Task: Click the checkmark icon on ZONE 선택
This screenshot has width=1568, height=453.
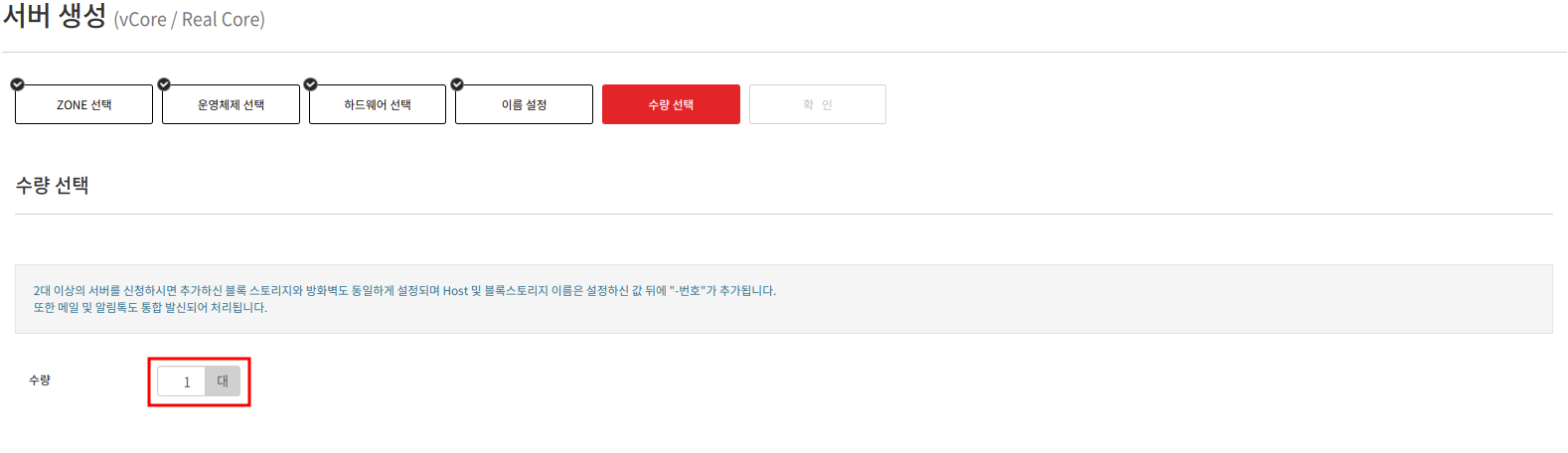Action: click(17, 84)
